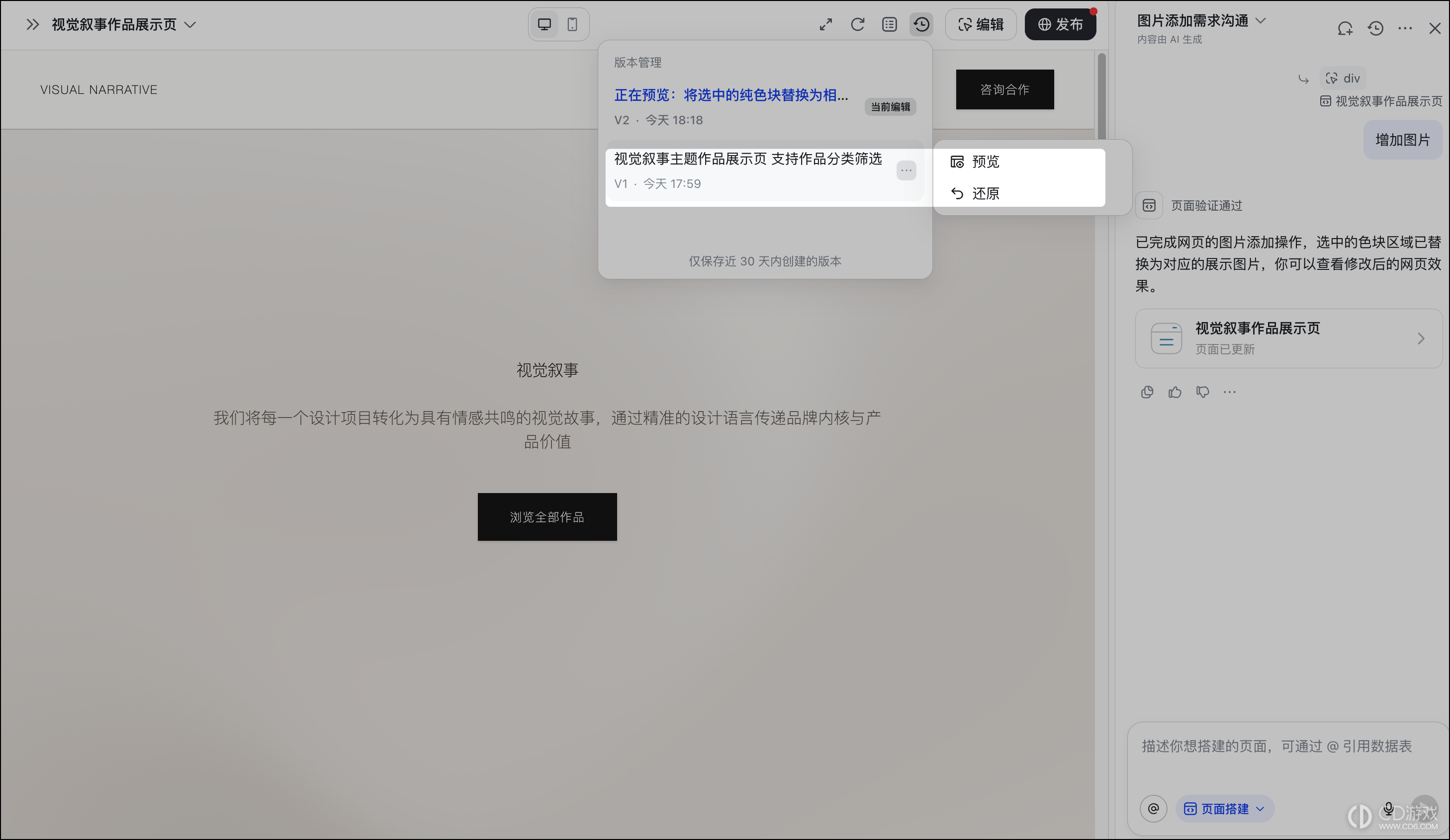
Task: Start a new chat conversation
Action: (1345, 28)
